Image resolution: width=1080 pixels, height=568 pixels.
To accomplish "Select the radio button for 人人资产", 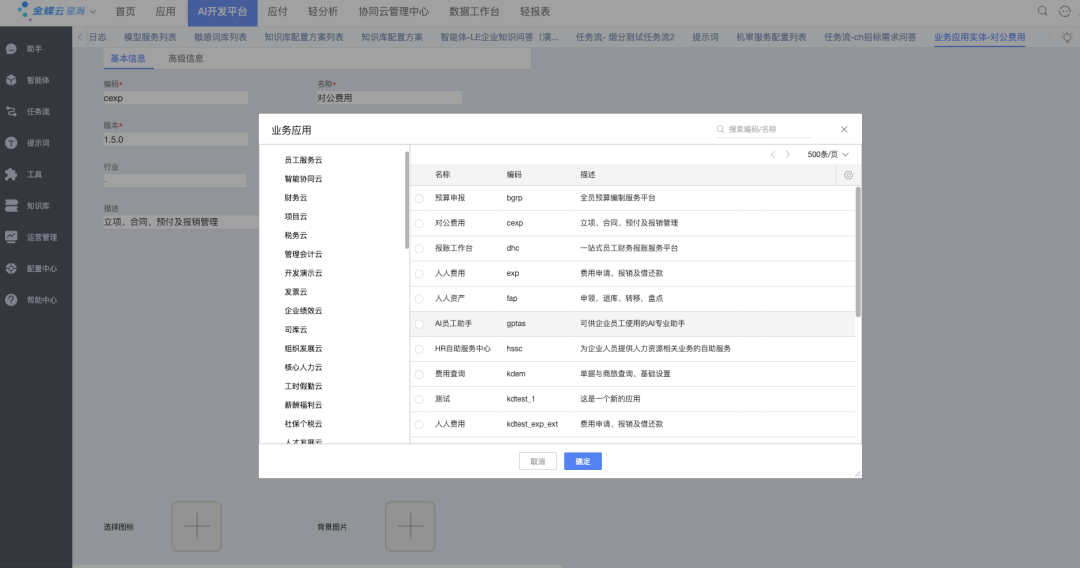I will click(x=419, y=299).
